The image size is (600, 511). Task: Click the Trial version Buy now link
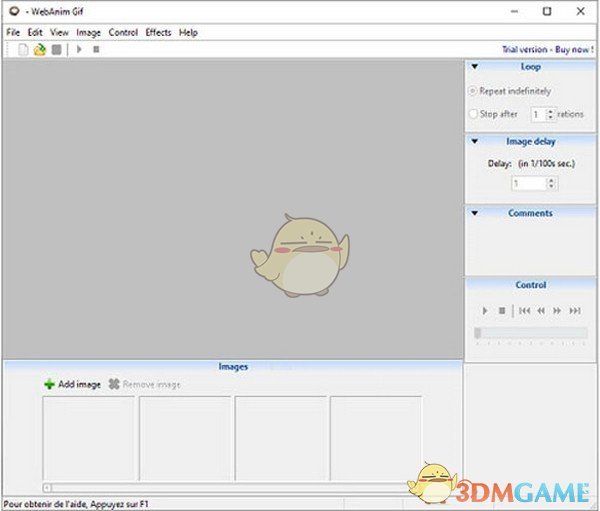tap(548, 49)
